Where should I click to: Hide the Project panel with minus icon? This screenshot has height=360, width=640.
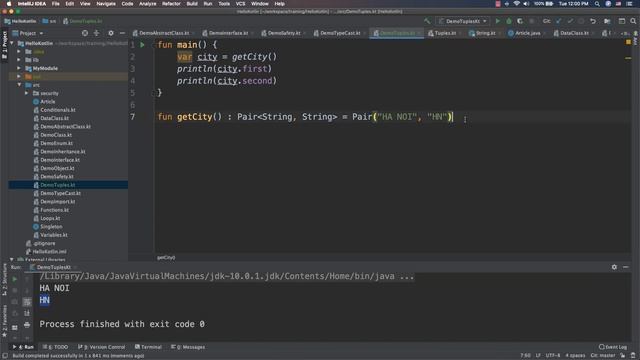tap(122, 33)
